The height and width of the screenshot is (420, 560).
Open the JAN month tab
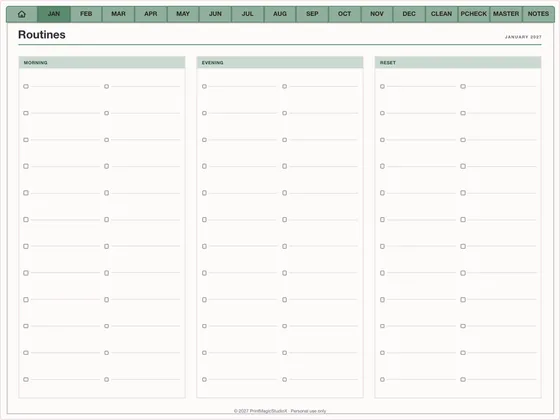54,14
